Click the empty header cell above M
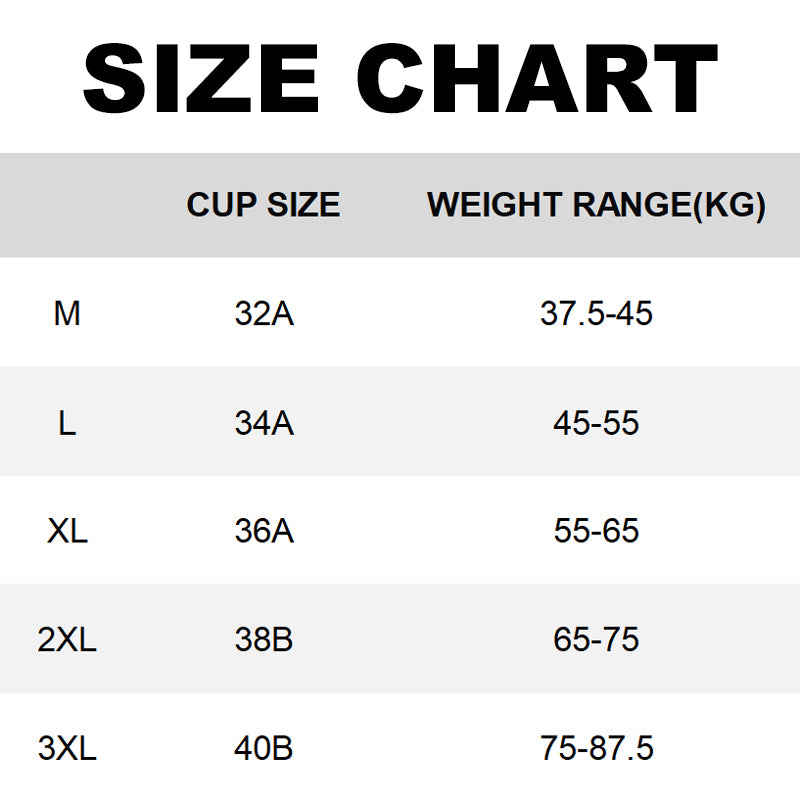Image resolution: width=800 pixels, height=800 pixels. coord(67,205)
